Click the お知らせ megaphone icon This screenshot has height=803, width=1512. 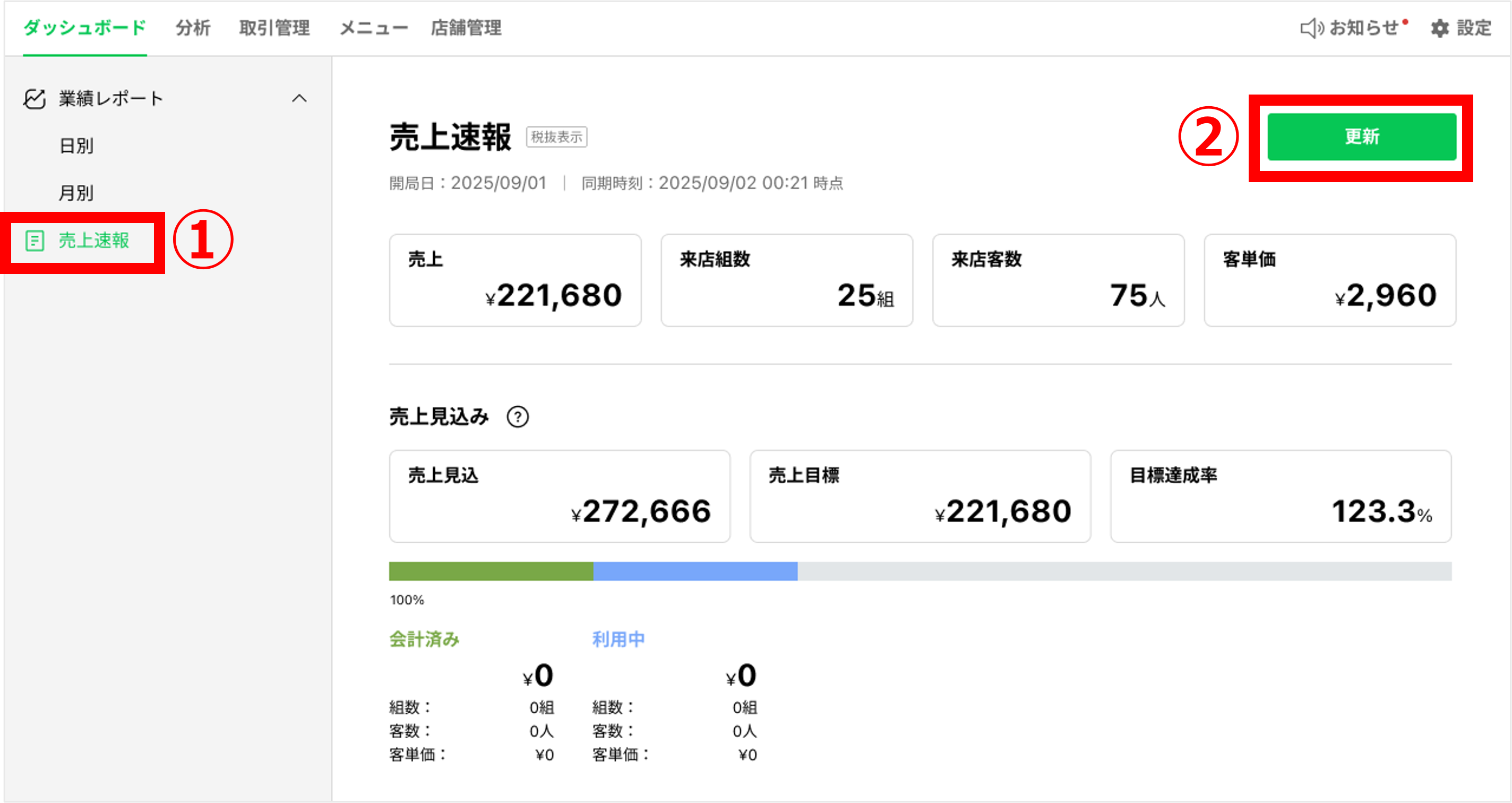[x=1311, y=28]
